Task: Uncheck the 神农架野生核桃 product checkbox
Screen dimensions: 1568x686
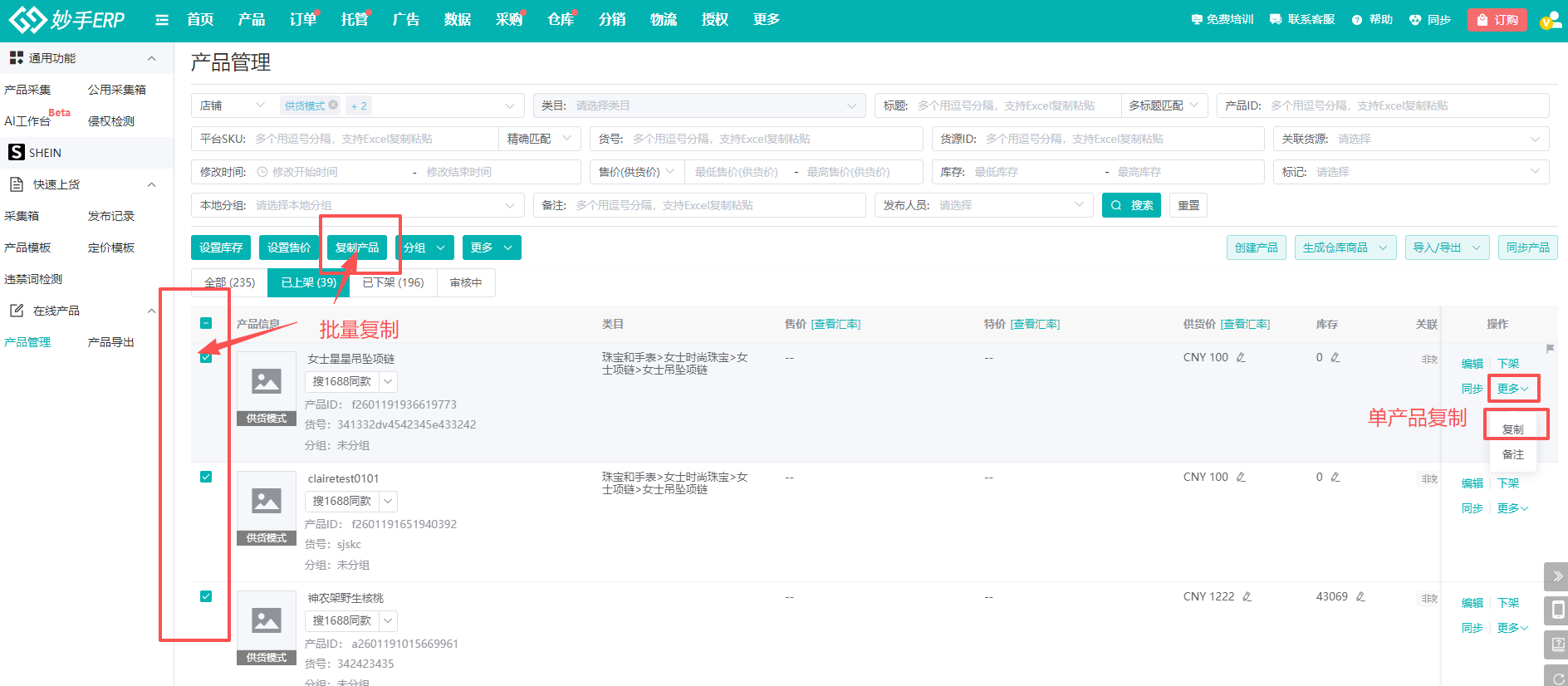Action: click(x=206, y=597)
